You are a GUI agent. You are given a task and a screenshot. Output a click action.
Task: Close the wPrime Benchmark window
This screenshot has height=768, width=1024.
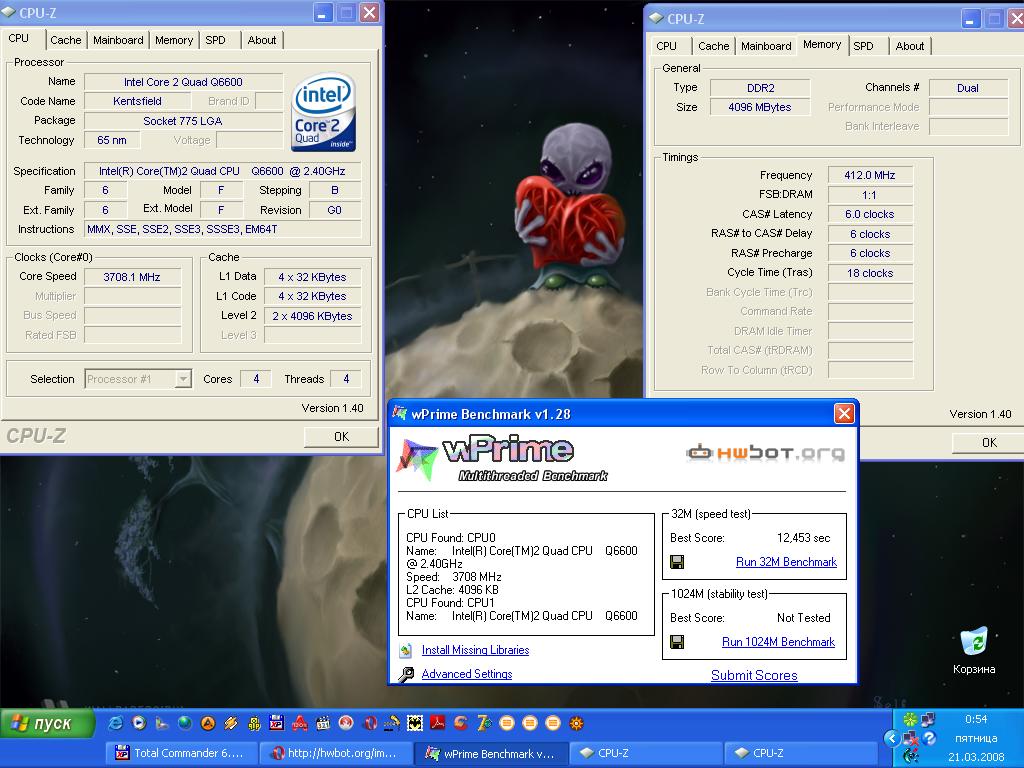click(x=844, y=413)
